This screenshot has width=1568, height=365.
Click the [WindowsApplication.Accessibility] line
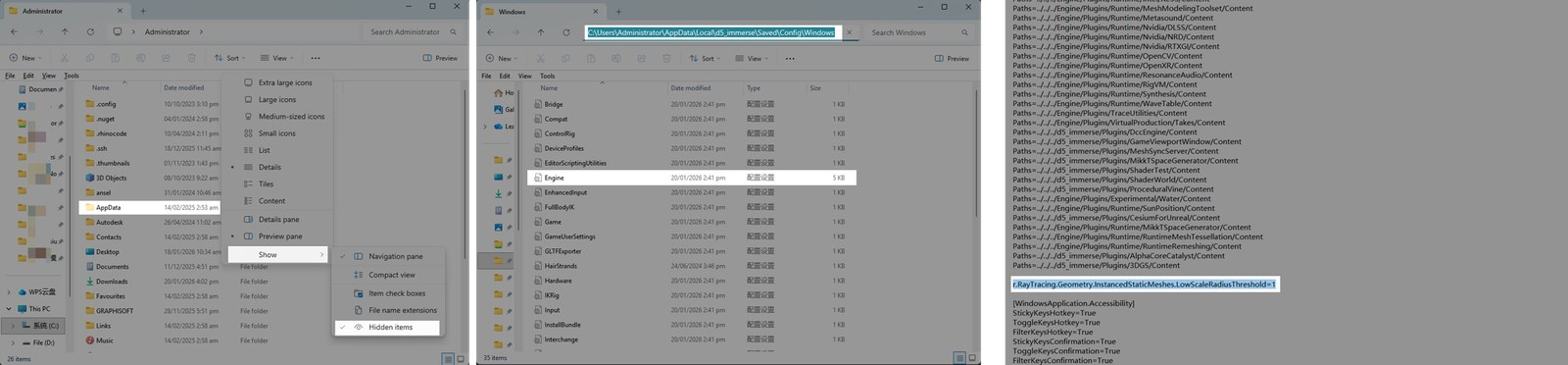click(x=1073, y=303)
